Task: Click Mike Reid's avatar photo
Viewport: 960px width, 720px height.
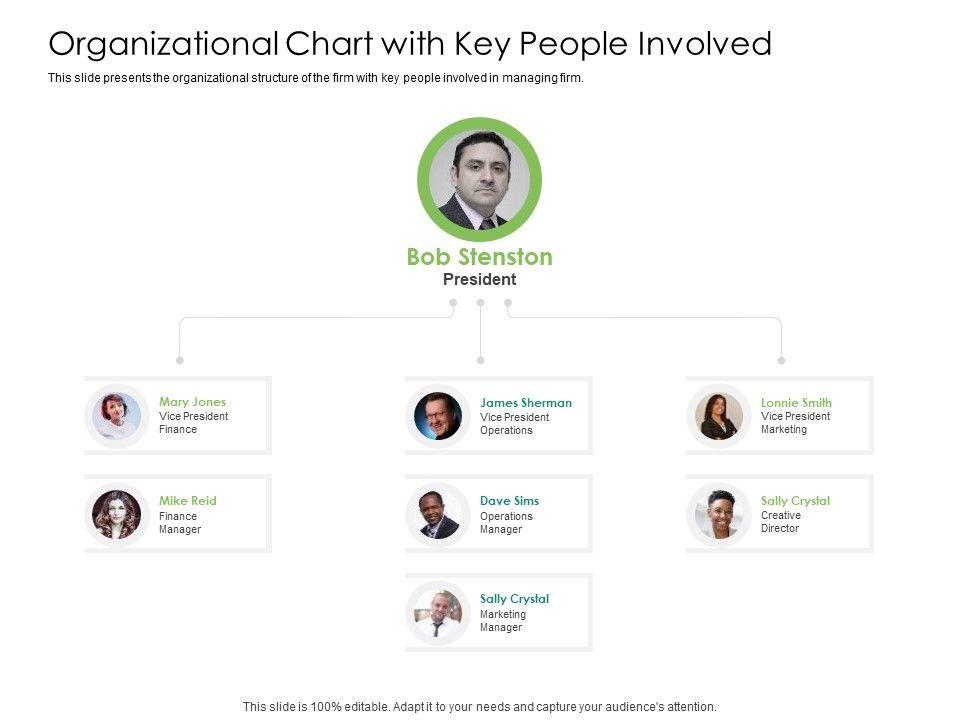Action: [117, 514]
